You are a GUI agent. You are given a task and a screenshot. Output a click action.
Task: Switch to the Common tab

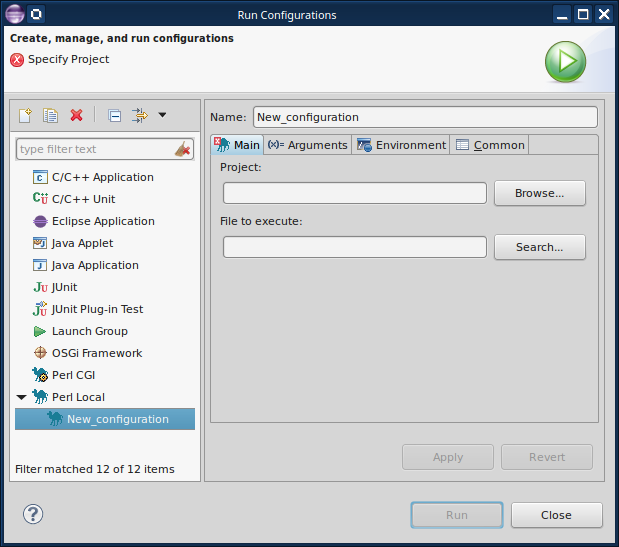point(490,145)
